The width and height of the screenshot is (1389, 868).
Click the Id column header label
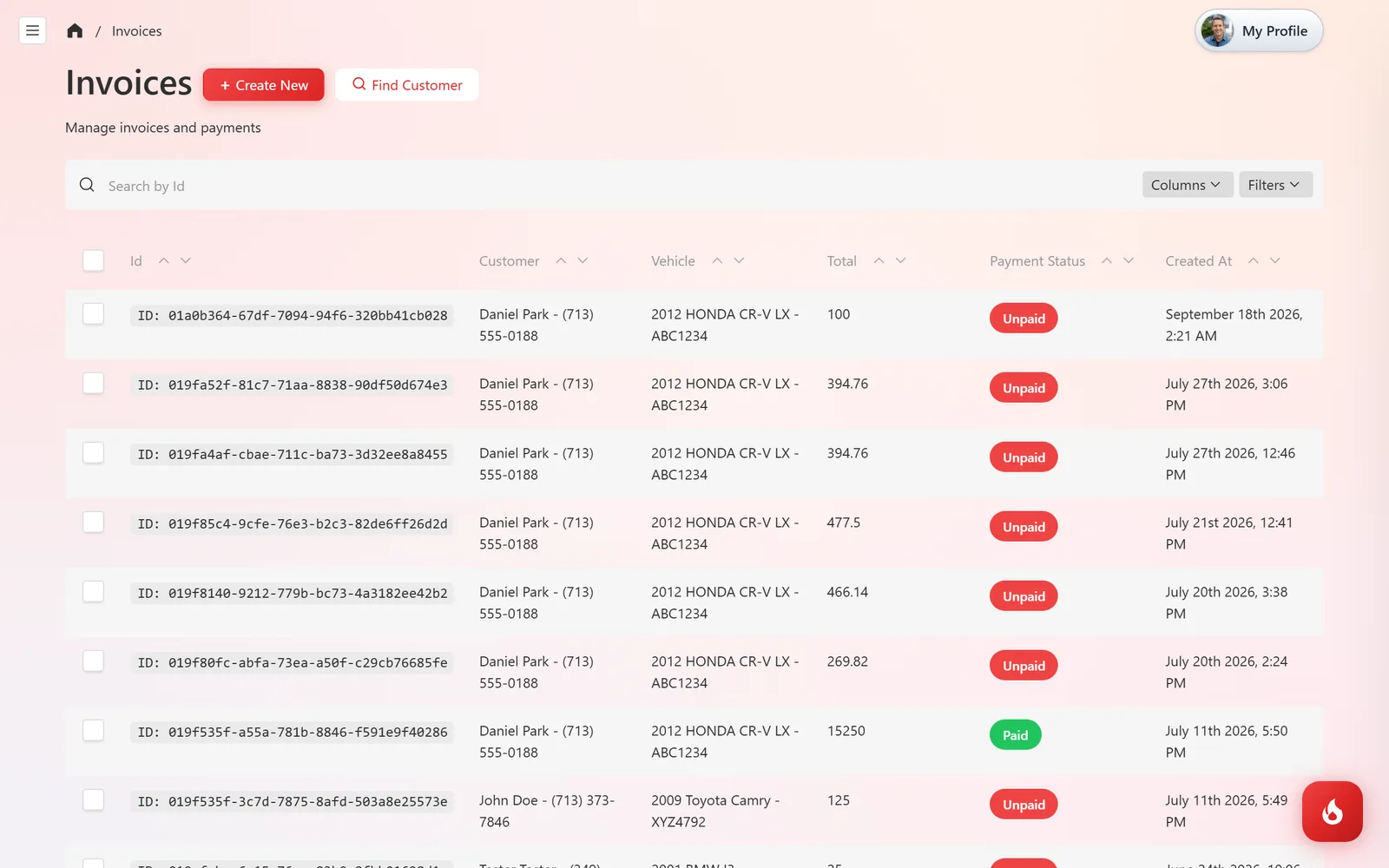[136, 260]
